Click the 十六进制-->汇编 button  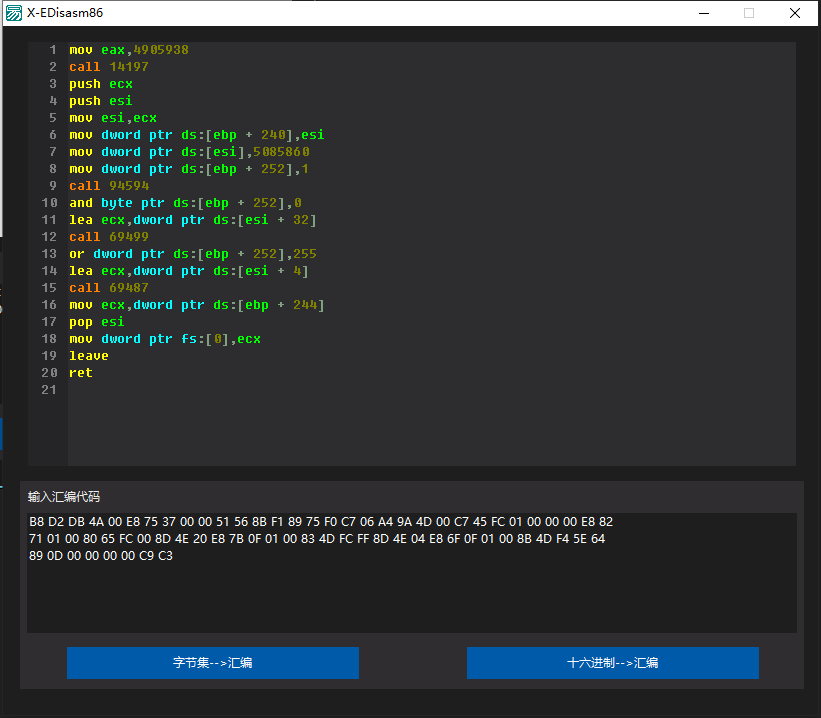pyautogui.click(x=613, y=662)
